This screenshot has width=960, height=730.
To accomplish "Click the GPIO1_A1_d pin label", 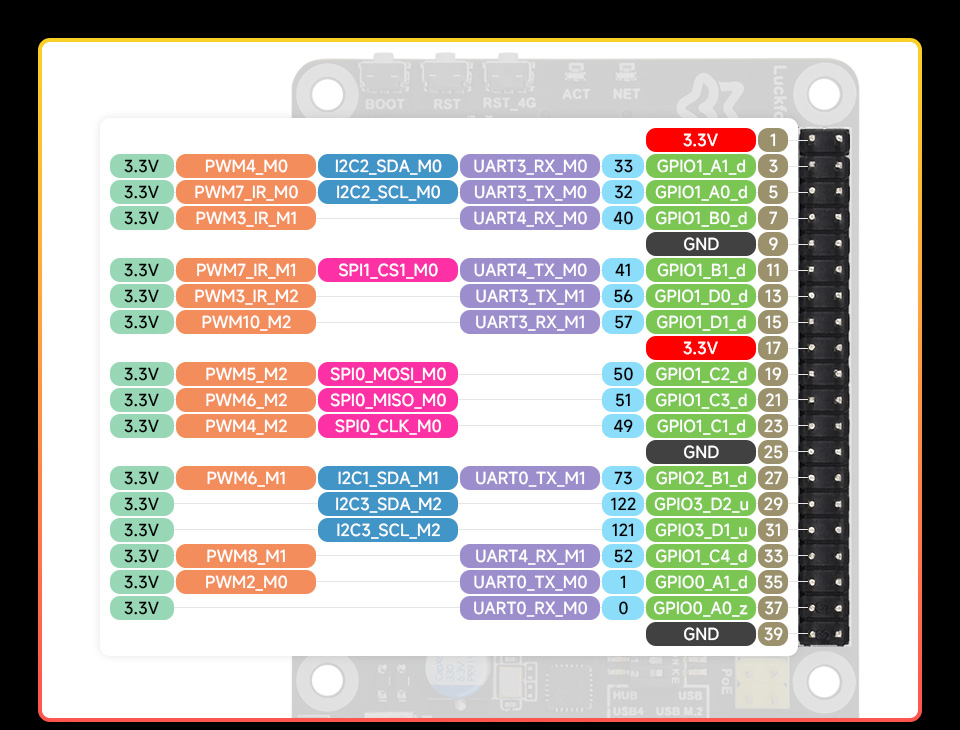I will pyautogui.click(x=701, y=166).
